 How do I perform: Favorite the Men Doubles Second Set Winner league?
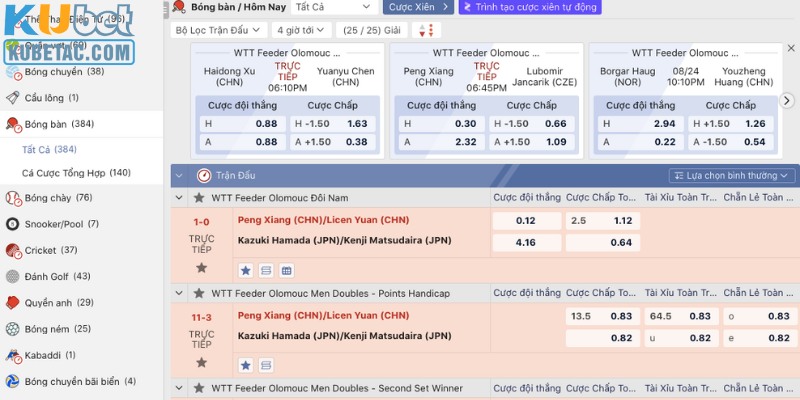pos(199,388)
